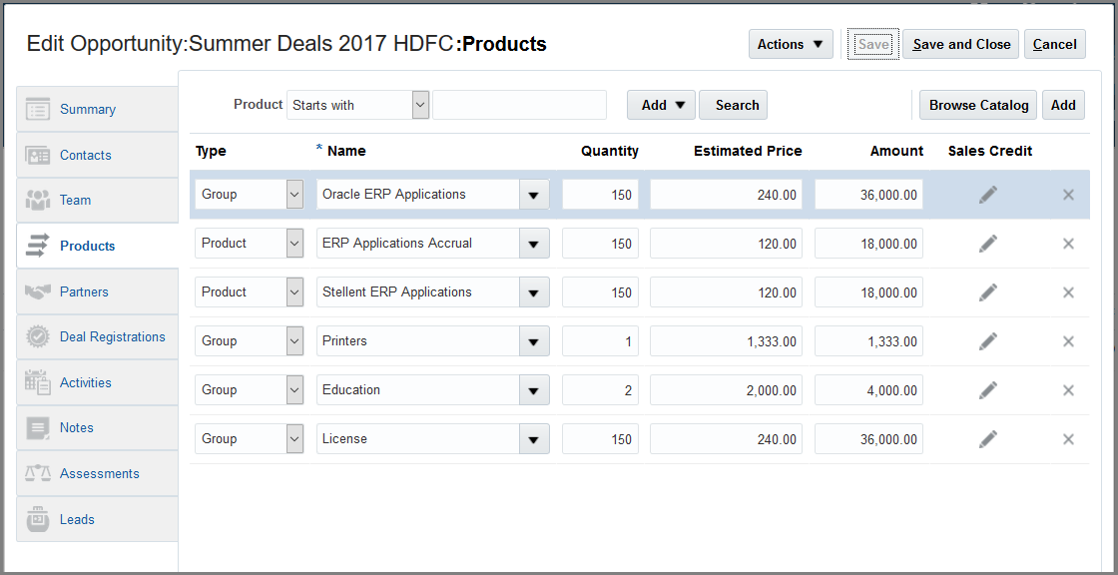Click the Browse Catalog button
This screenshot has width=1118, height=575.
(978, 105)
